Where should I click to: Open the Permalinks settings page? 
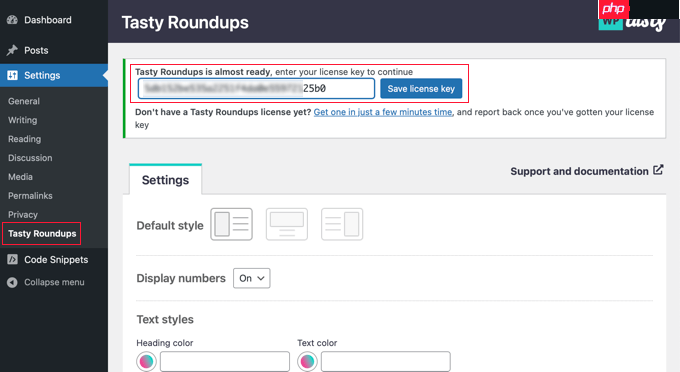[x=30, y=196]
